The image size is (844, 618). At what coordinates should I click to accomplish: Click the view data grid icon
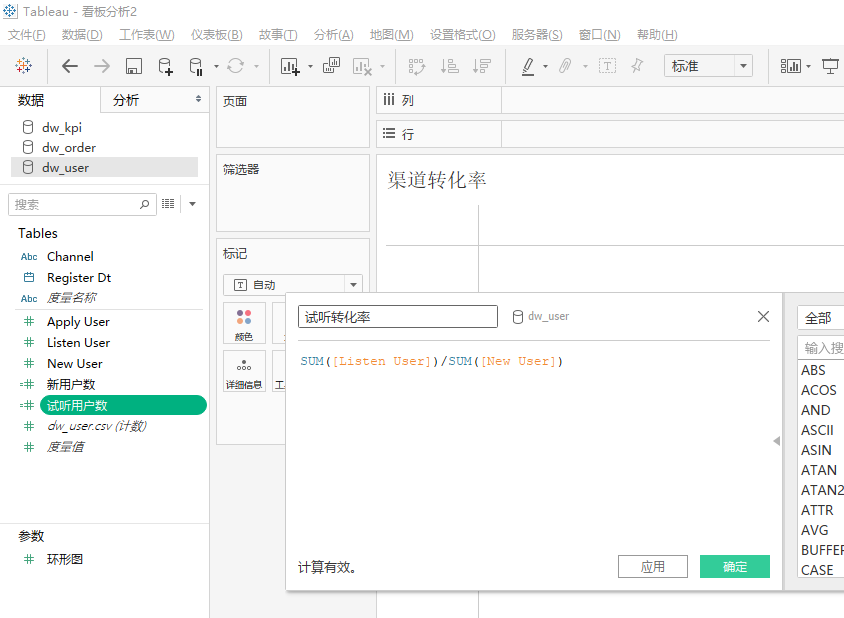coord(168,203)
